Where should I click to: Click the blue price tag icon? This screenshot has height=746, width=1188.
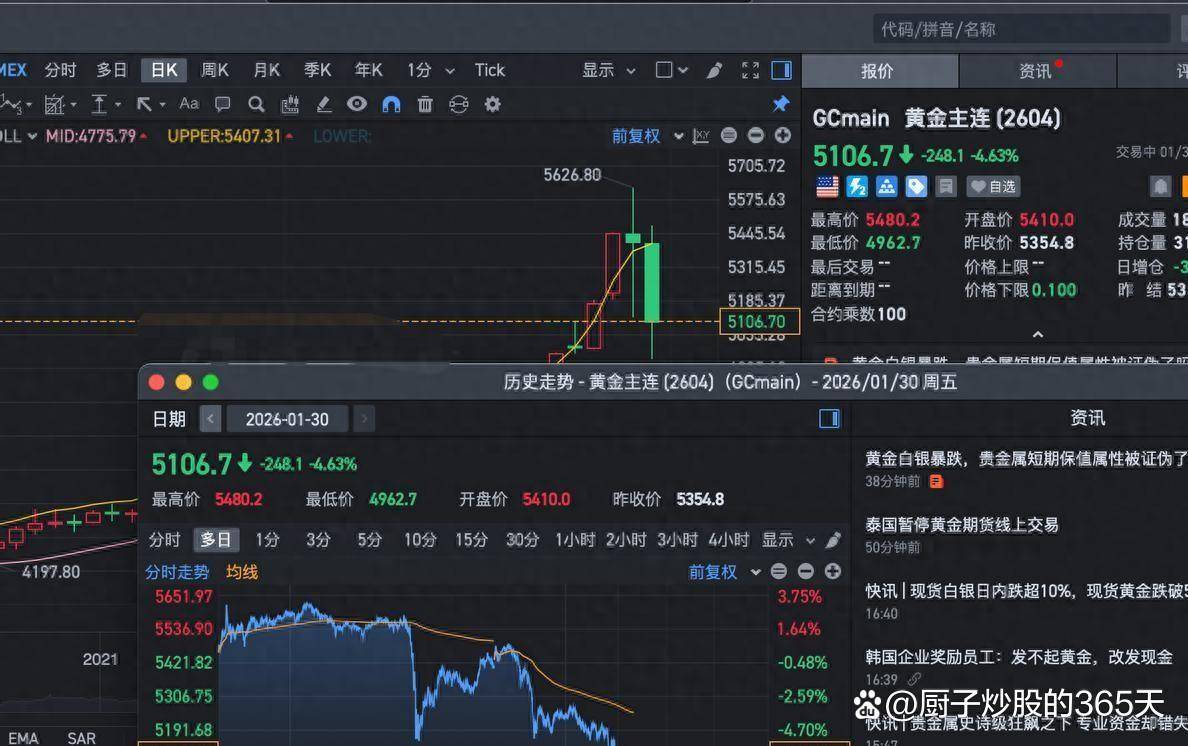click(916, 186)
